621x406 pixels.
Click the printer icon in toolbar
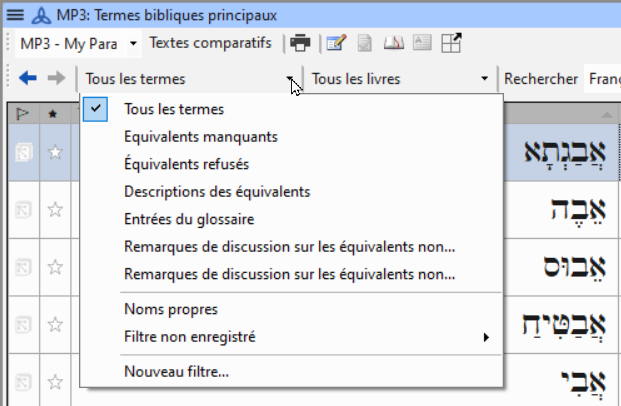click(x=300, y=43)
